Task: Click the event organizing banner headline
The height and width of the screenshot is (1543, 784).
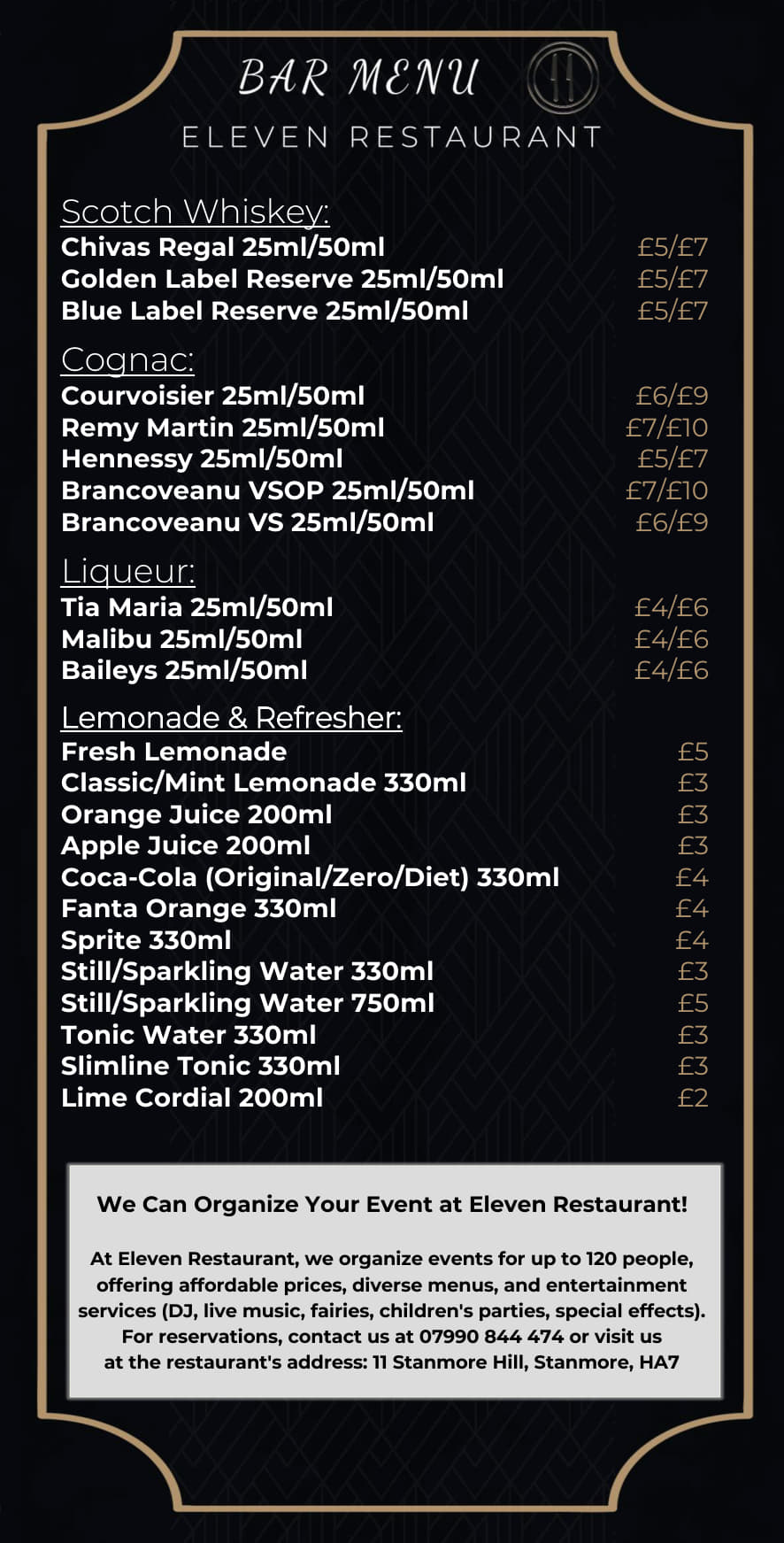Action: click(392, 1204)
